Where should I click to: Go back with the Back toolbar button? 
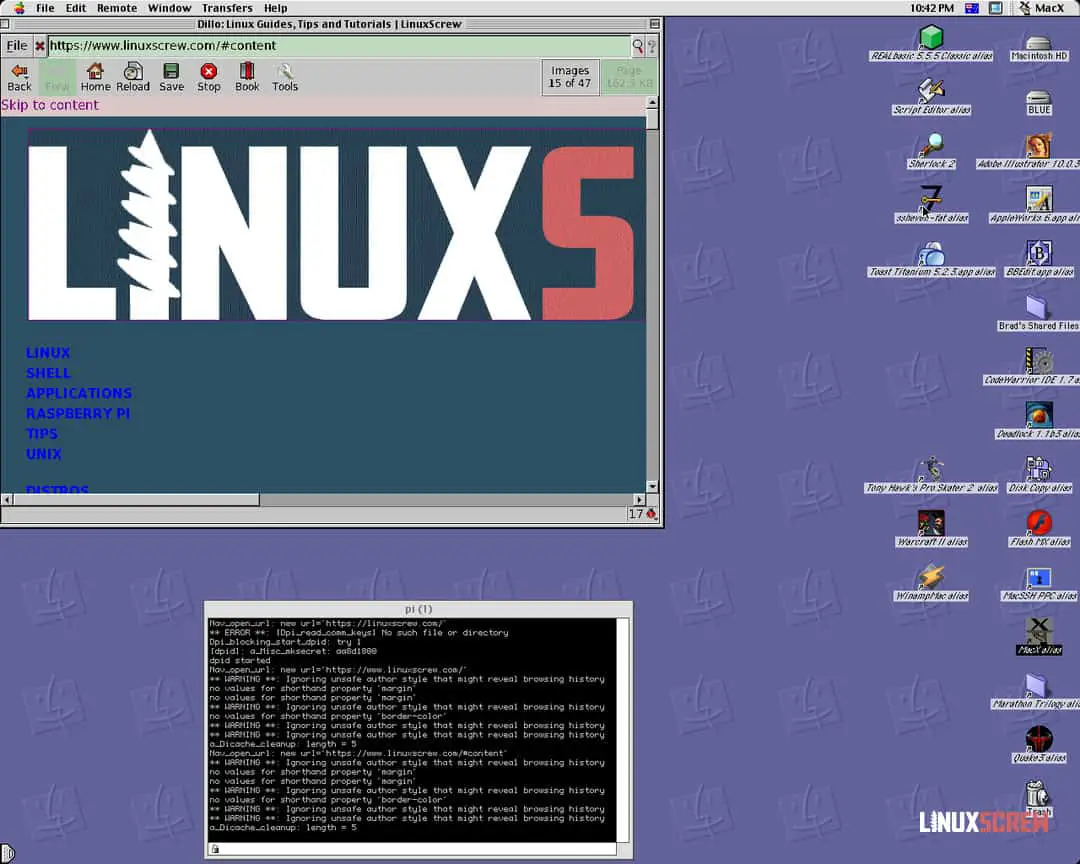[19, 77]
